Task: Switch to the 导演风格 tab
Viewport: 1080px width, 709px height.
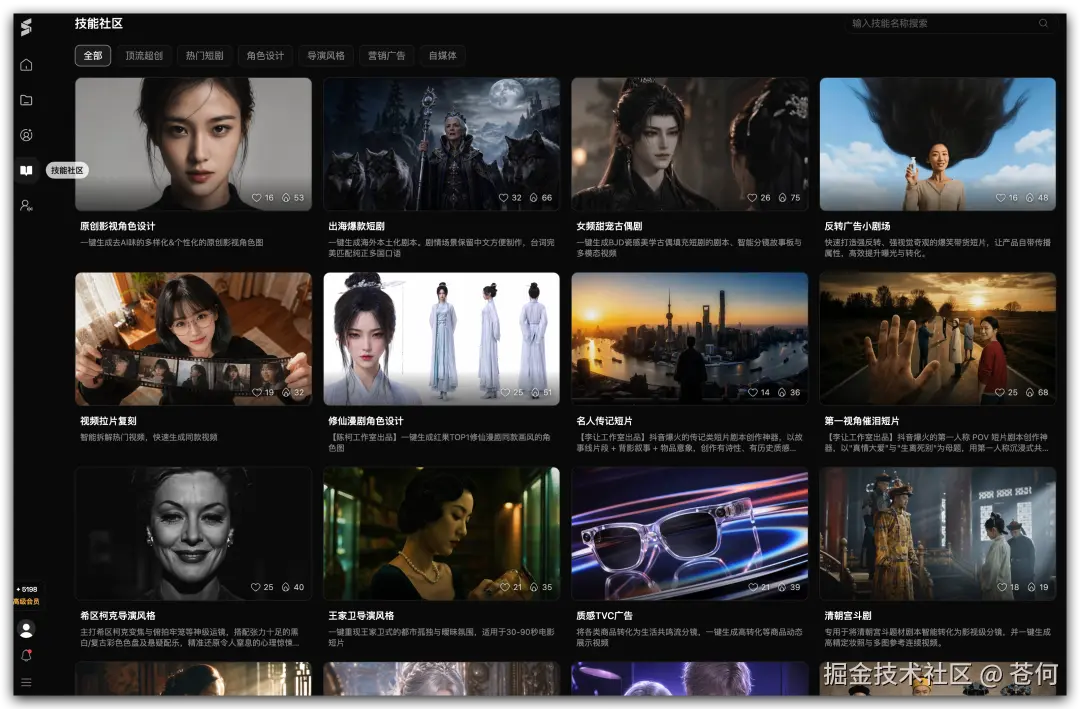Action: pos(326,56)
